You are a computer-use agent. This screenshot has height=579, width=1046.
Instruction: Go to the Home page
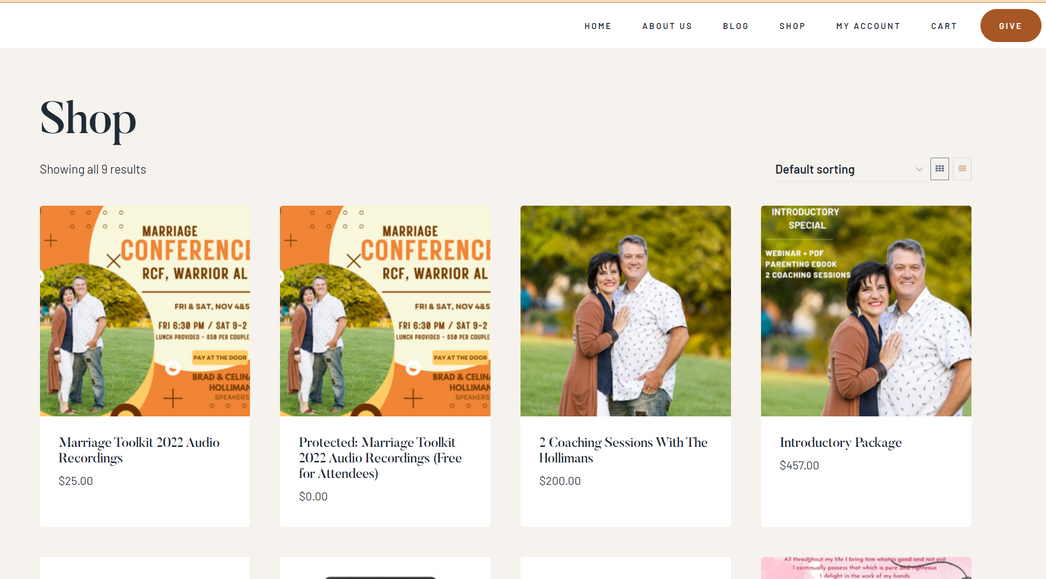(598, 26)
